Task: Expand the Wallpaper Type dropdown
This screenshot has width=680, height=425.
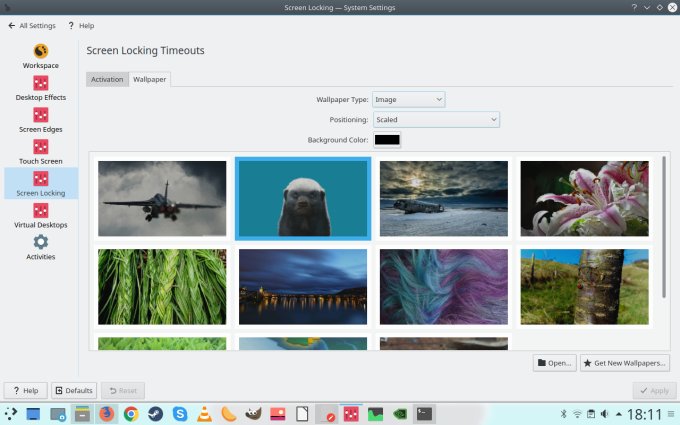Action: tap(408, 99)
